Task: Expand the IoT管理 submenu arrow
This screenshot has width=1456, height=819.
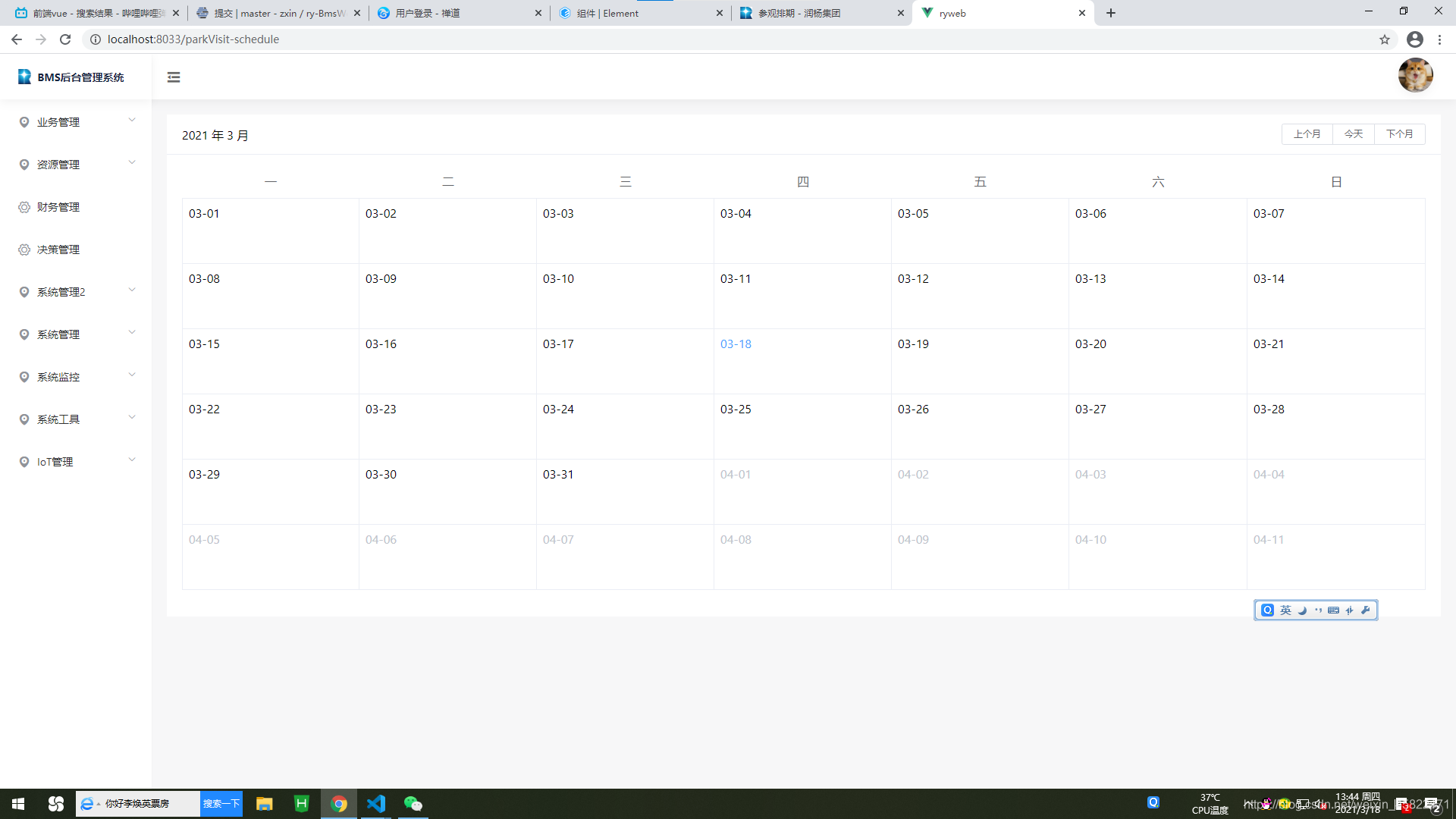Action: pyautogui.click(x=132, y=460)
